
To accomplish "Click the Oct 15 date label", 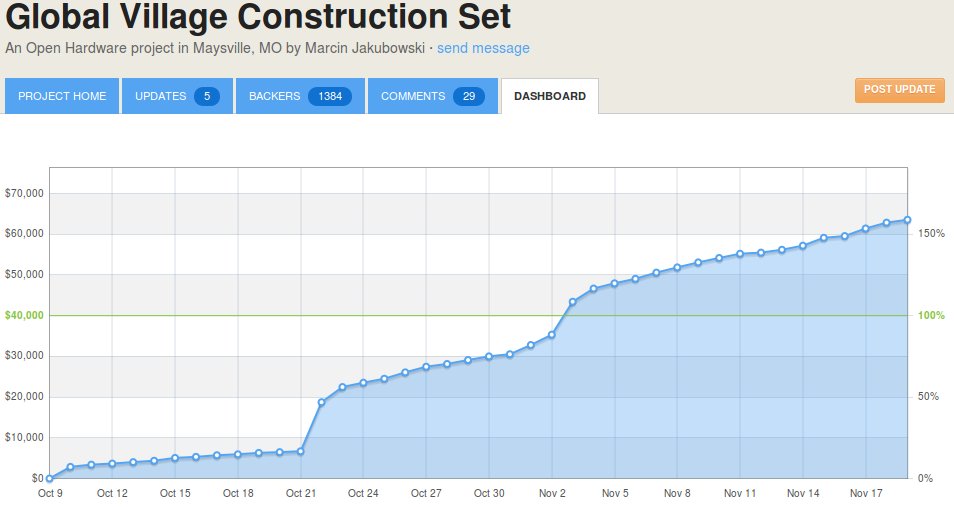I will 175,493.
